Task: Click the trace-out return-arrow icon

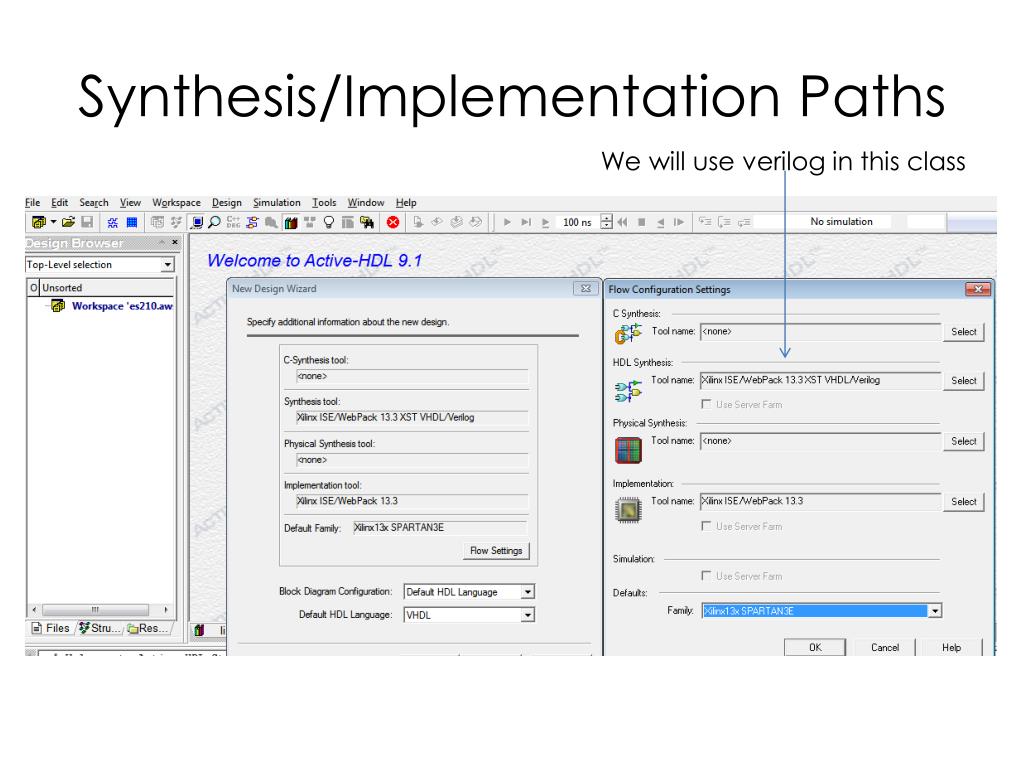Action: coord(744,222)
